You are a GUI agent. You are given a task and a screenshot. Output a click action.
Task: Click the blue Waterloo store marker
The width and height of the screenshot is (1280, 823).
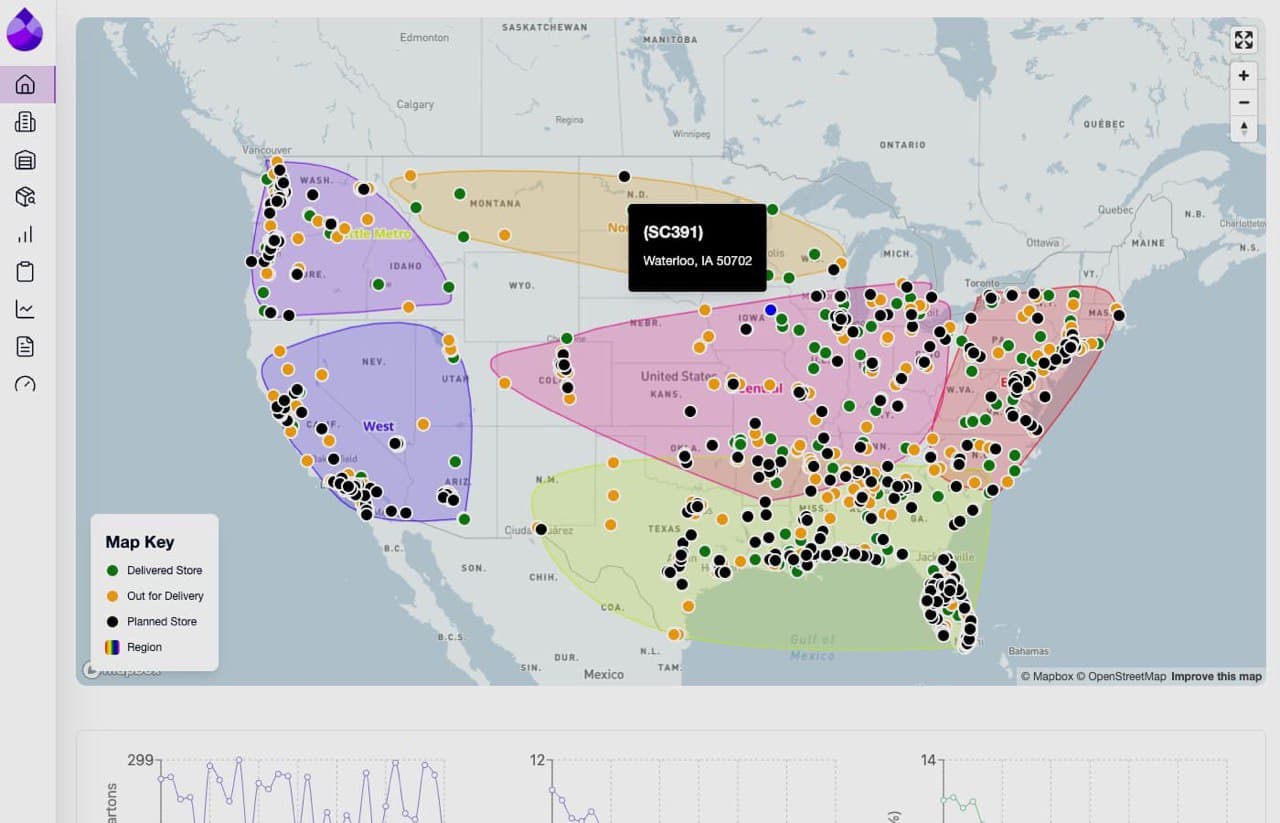click(x=770, y=310)
